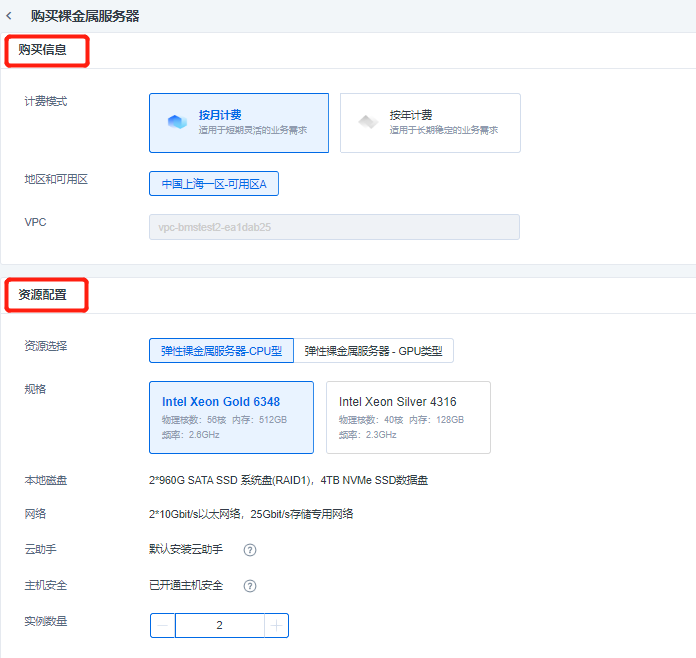Click the blue cube icon in 按月计费
Viewport: 696px width, 658px height.
(x=177, y=122)
